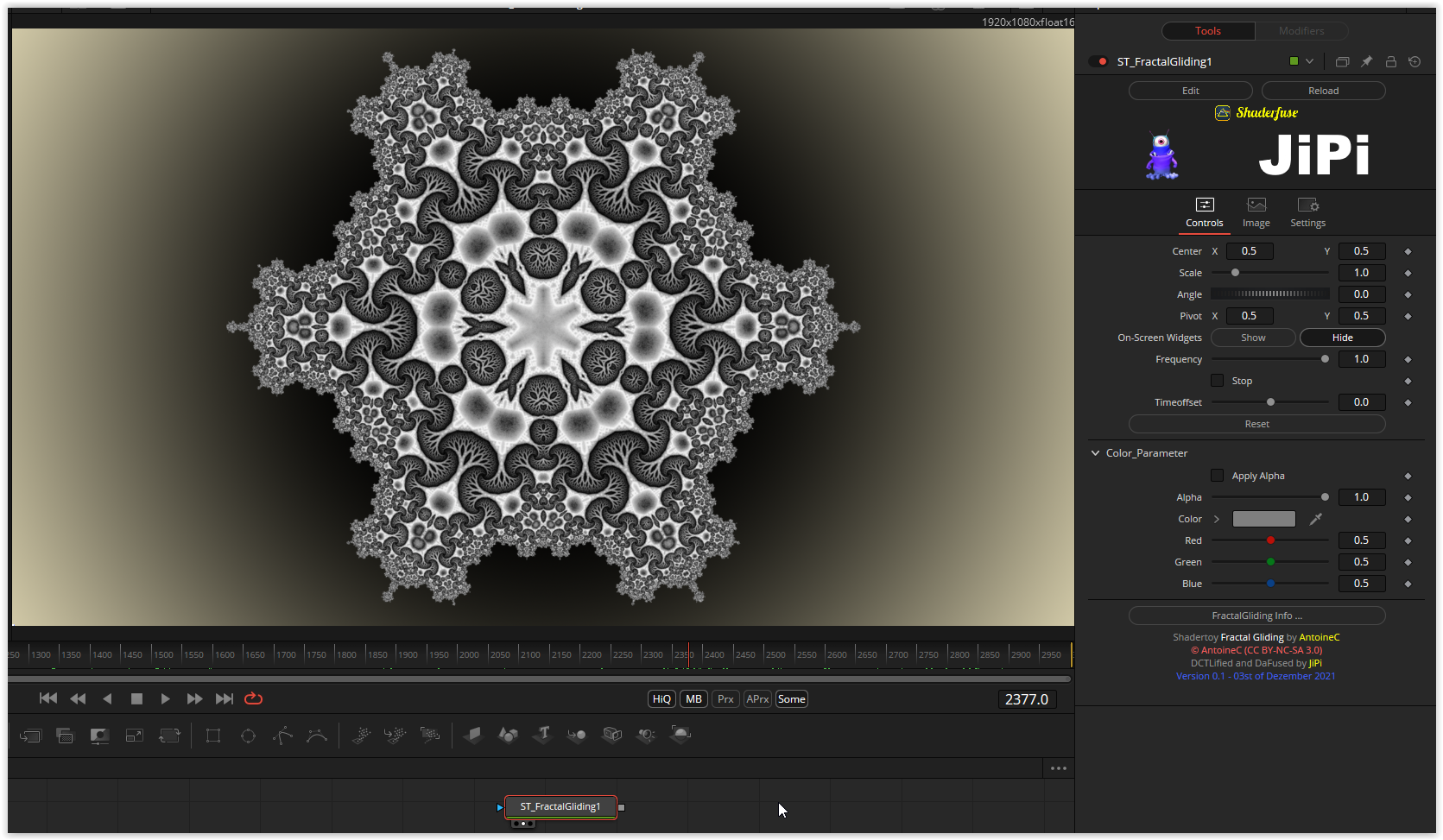Add a pMerge particle node
Screen dimensions: 1443x840
point(395,735)
